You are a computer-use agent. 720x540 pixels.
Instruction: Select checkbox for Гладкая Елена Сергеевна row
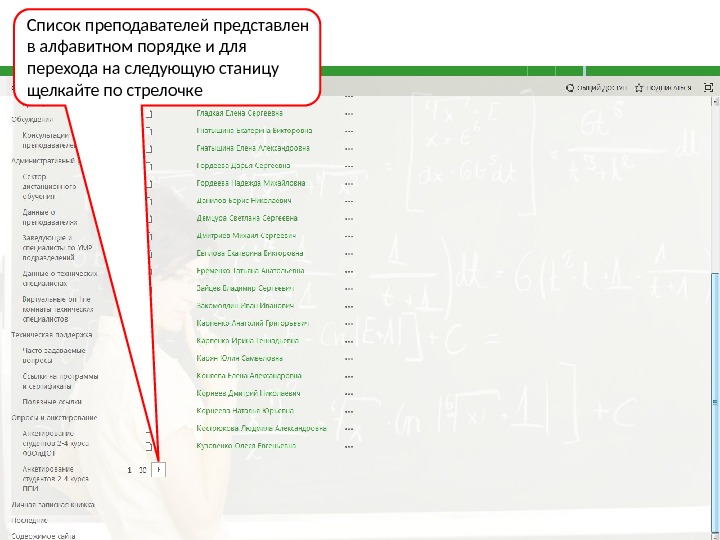tap(149, 113)
